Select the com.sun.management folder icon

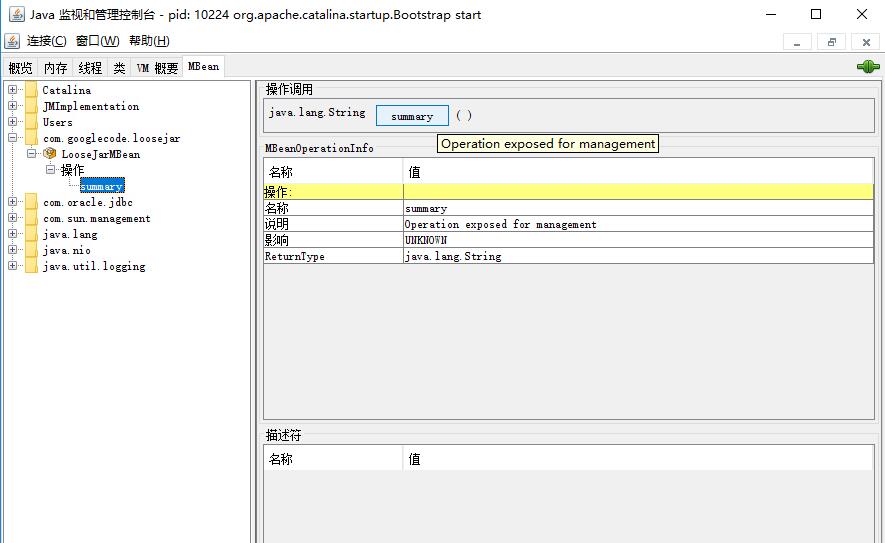click(31, 218)
